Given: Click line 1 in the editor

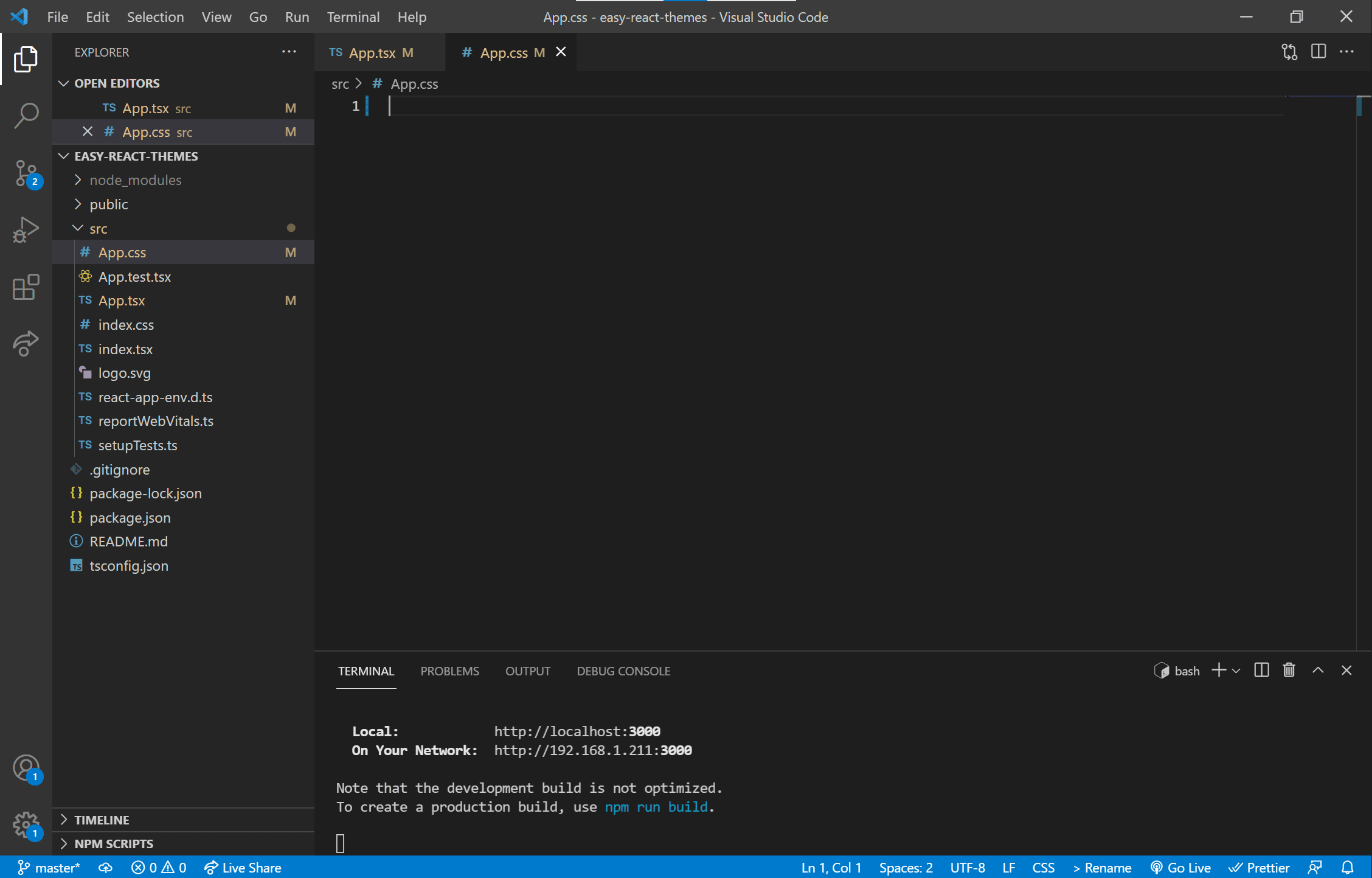Looking at the screenshot, I should point(836,106).
